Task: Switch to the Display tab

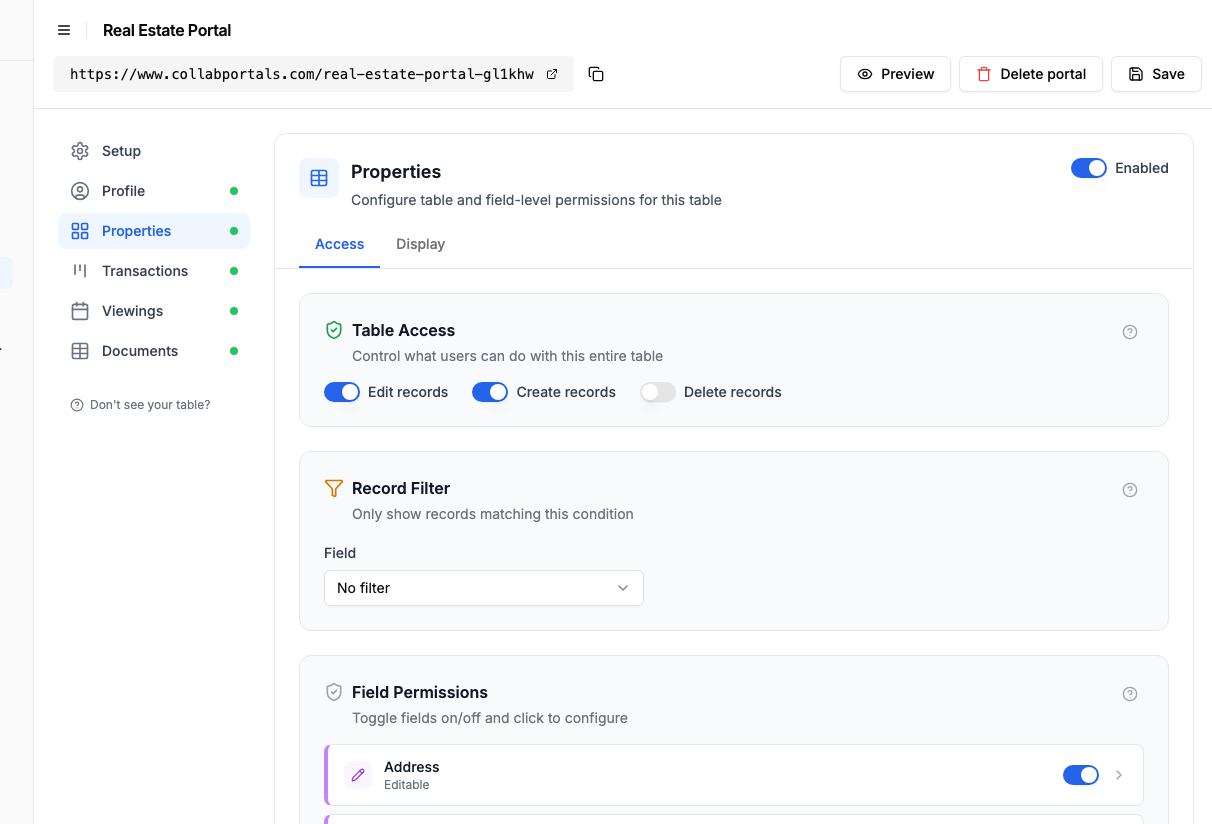Action: 420,244
